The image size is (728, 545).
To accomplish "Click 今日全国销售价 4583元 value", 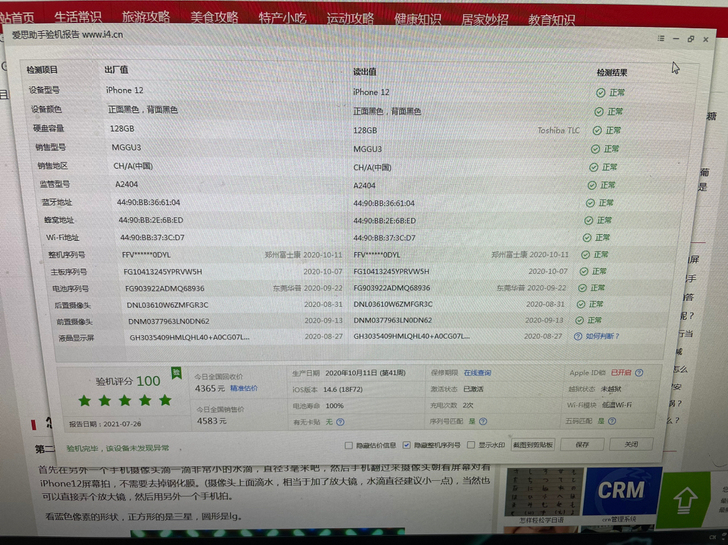I will tap(212, 421).
